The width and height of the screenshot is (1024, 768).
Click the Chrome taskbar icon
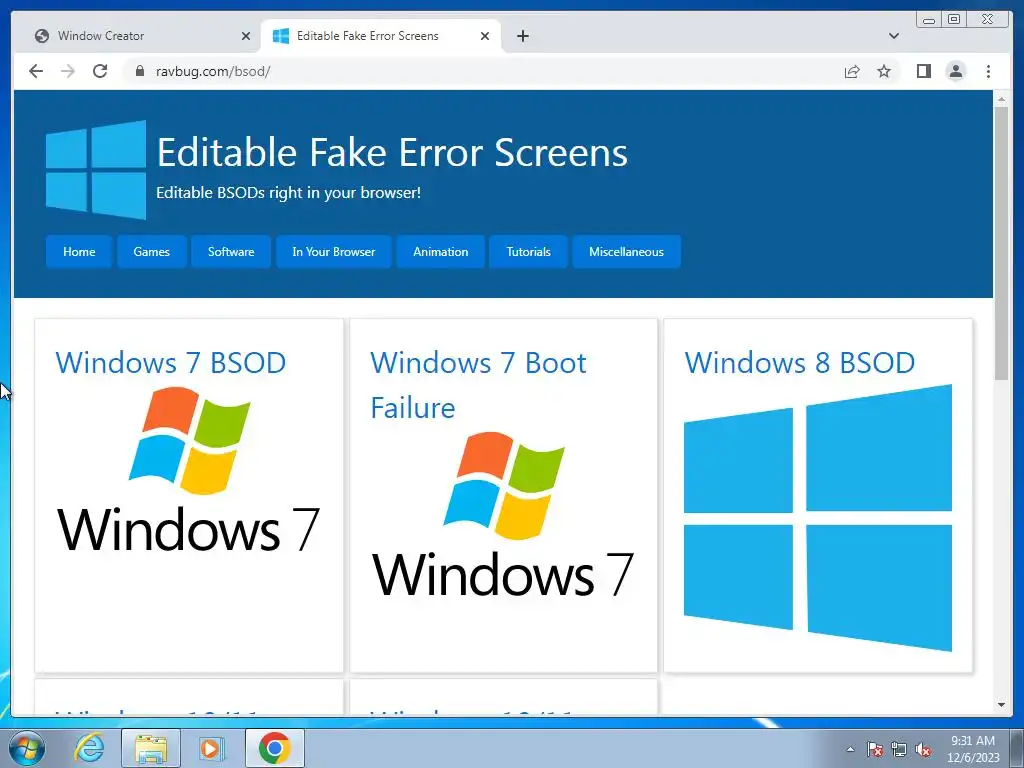pyautogui.click(x=274, y=748)
